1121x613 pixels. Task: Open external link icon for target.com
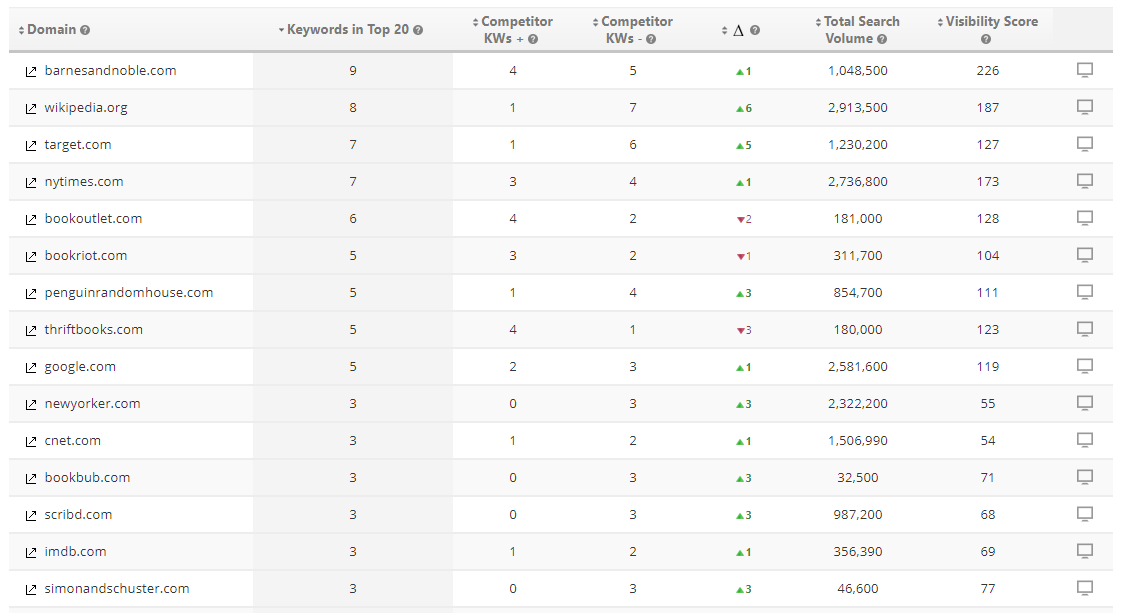[x=31, y=145]
